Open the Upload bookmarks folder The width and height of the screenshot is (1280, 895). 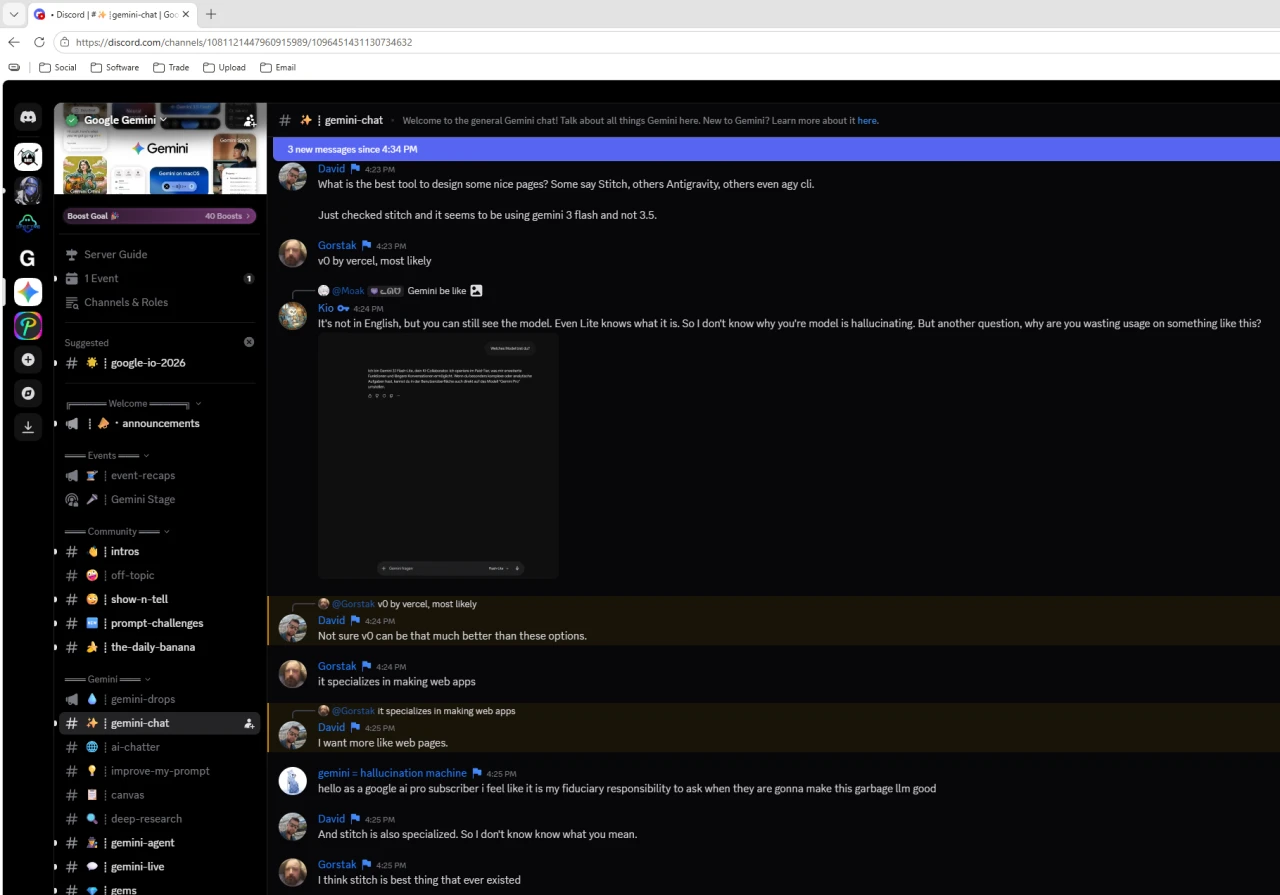pos(224,67)
